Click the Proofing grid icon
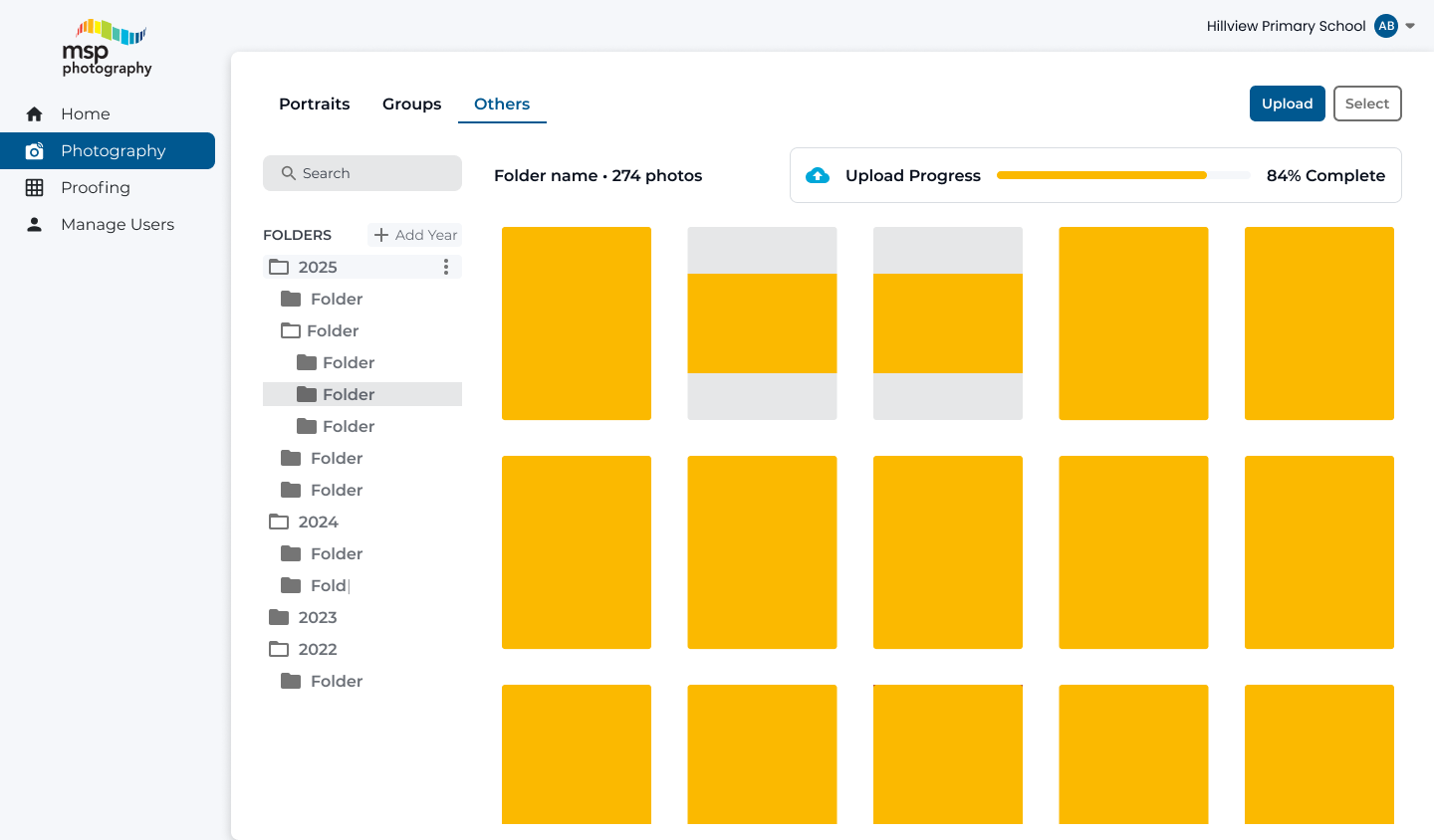Image resolution: width=1434 pixels, height=840 pixels. coord(35,188)
